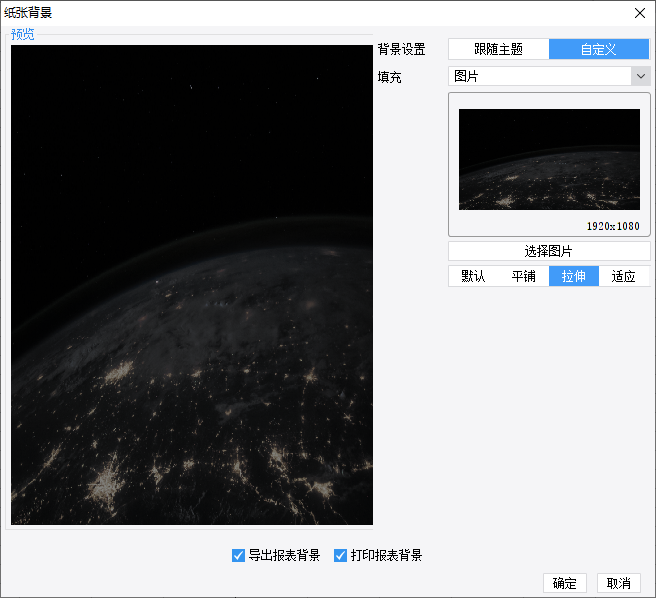Confirm with the 确定 button
Image resolution: width=656 pixels, height=598 pixels.
pos(564,583)
